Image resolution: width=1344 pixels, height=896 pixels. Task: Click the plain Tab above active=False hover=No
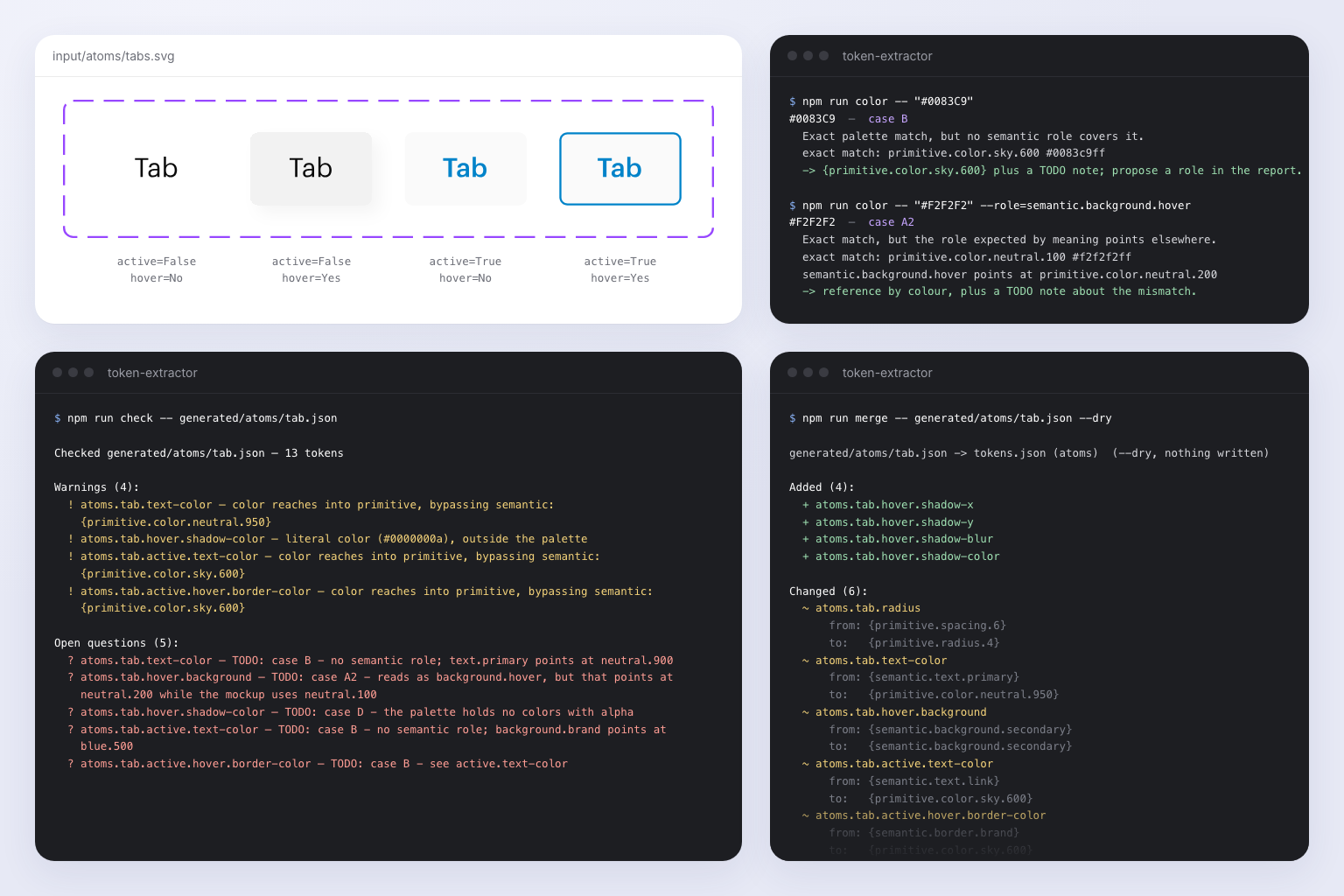click(x=157, y=168)
